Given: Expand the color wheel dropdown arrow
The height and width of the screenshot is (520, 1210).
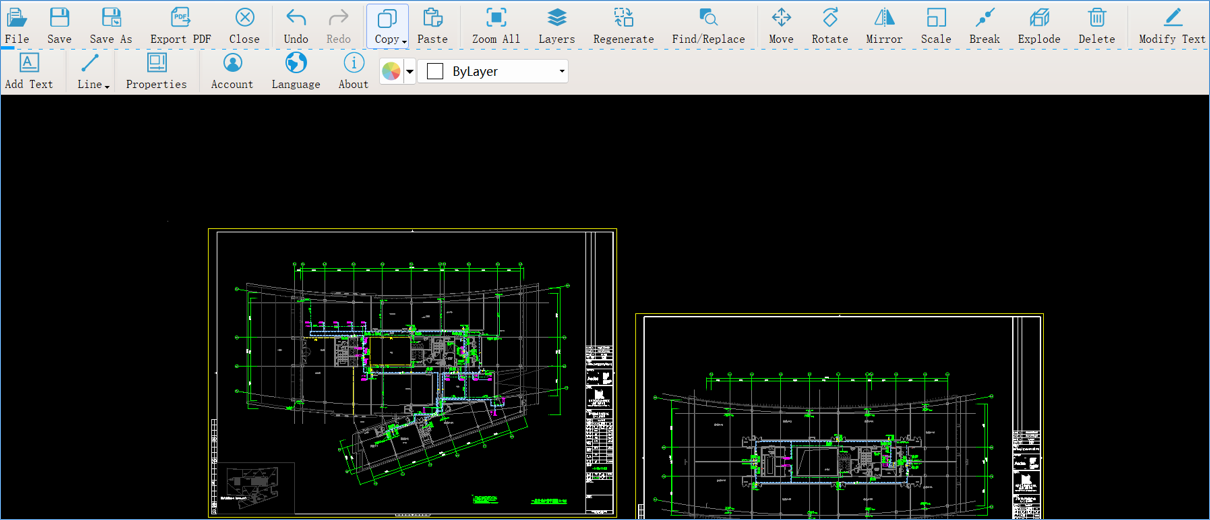Looking at the screenshot, I should (x=410, y=72).
